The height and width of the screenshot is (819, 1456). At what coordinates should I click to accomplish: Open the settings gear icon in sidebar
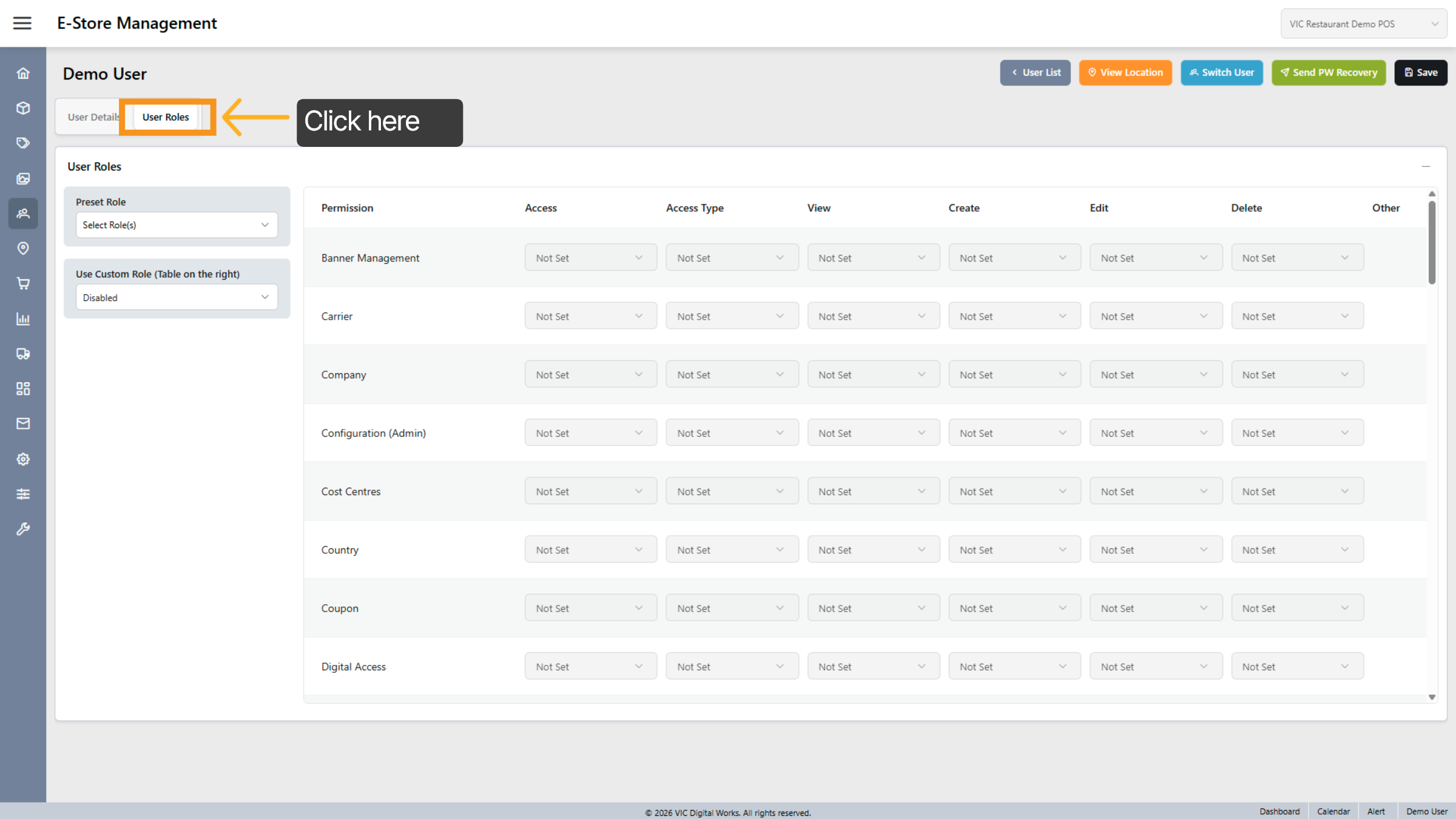coord(23,459)
